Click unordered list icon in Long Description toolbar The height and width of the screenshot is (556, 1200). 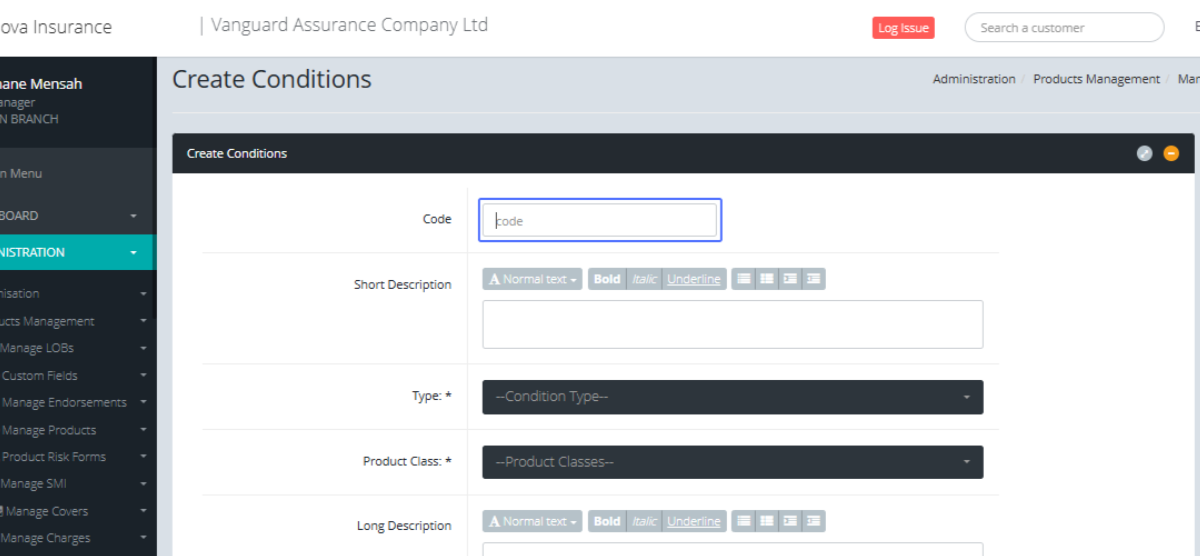(743, 521)
